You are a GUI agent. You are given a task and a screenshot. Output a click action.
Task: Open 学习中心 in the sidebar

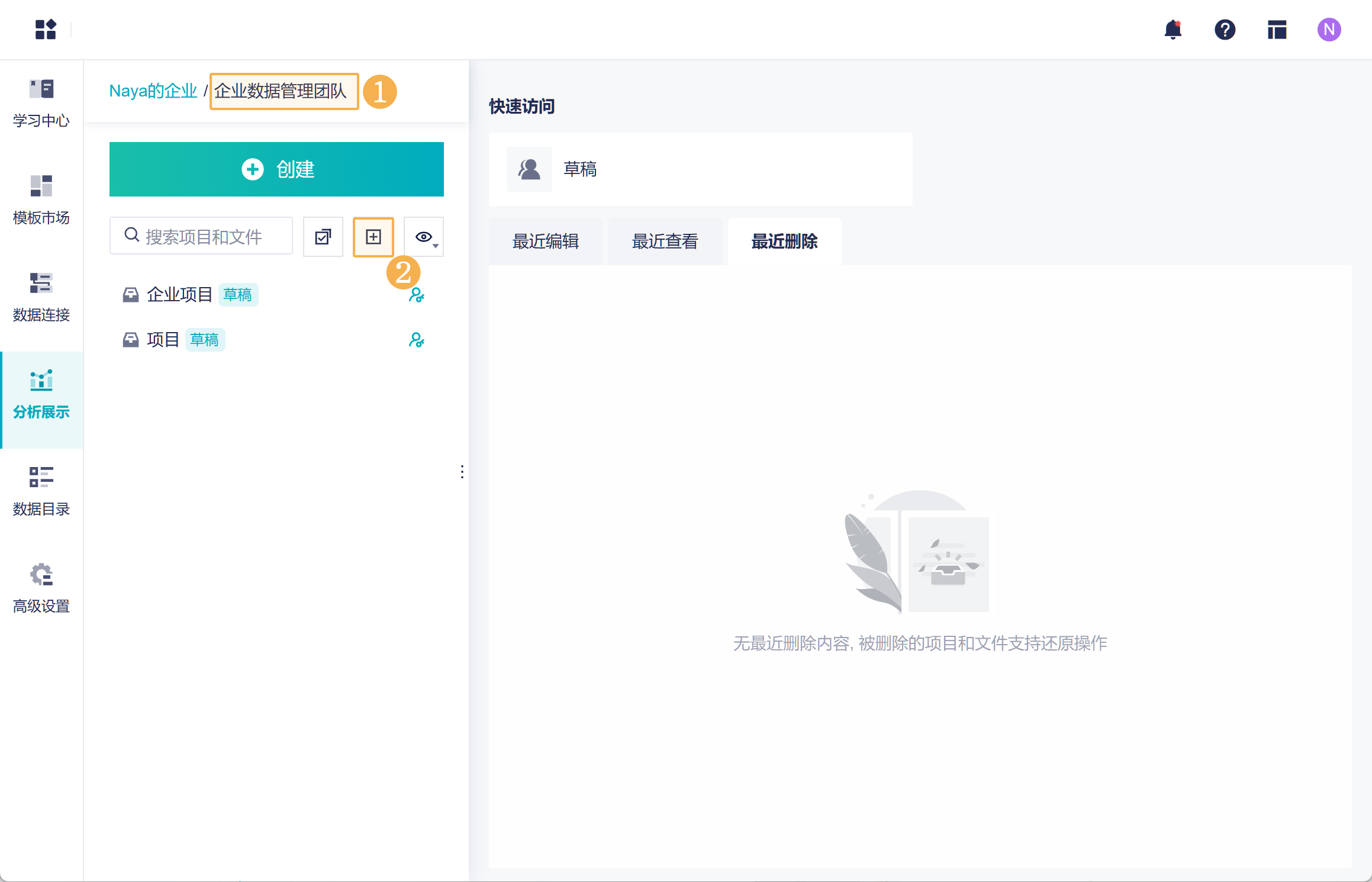point(41,104)
